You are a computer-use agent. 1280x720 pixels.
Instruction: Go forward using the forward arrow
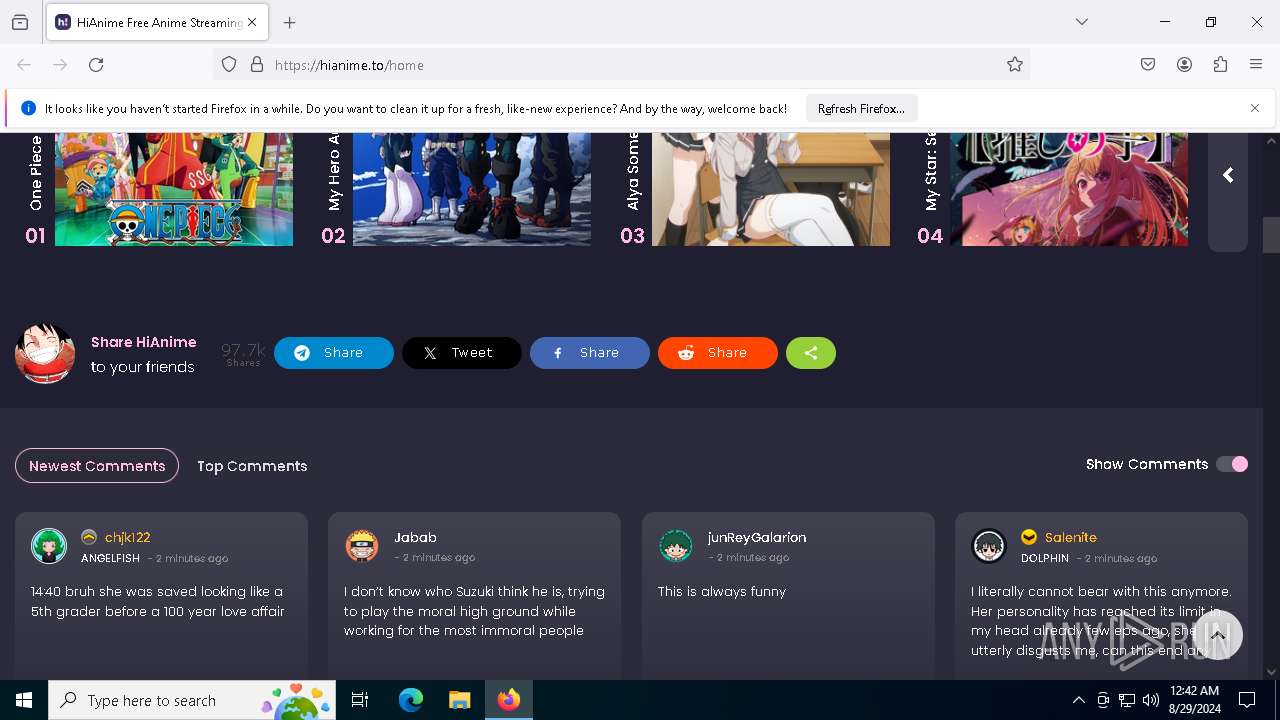[60, 65]
